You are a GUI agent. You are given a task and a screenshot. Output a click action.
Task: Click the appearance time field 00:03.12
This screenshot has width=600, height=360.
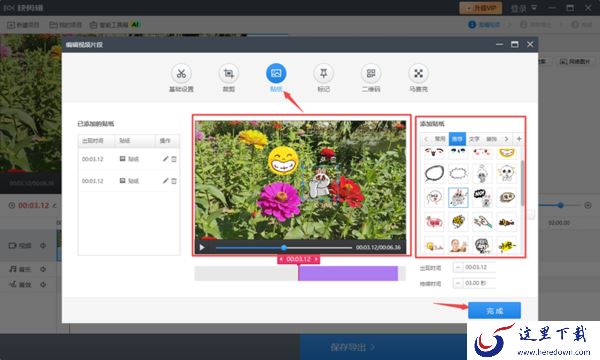tap(479, 267)
